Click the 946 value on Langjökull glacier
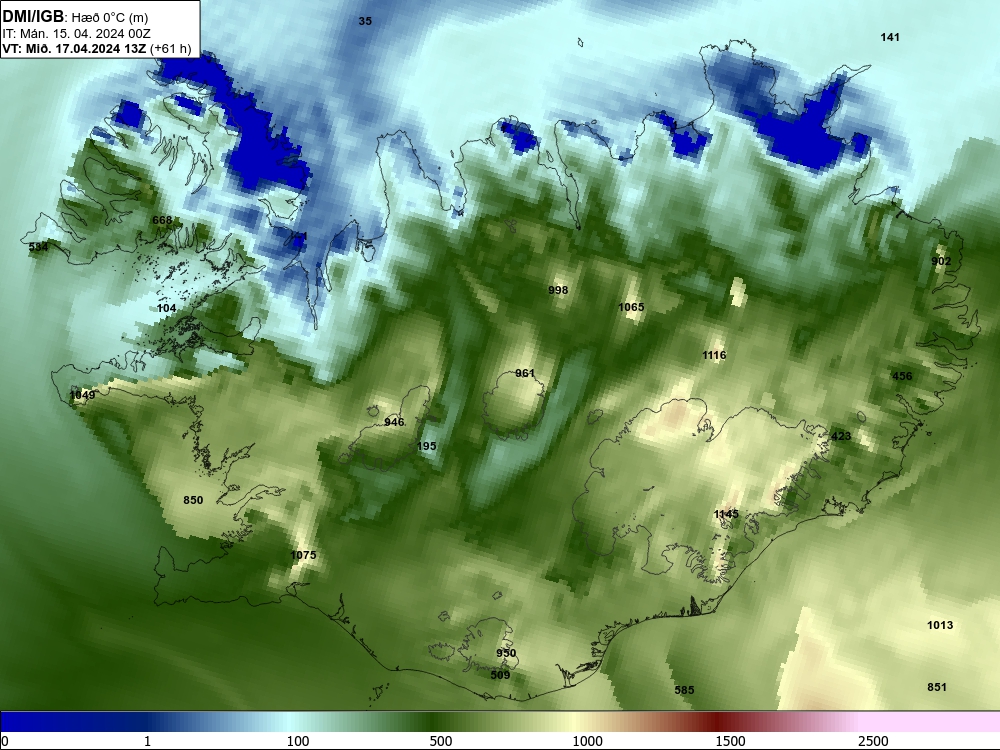 tap(394, 422)
